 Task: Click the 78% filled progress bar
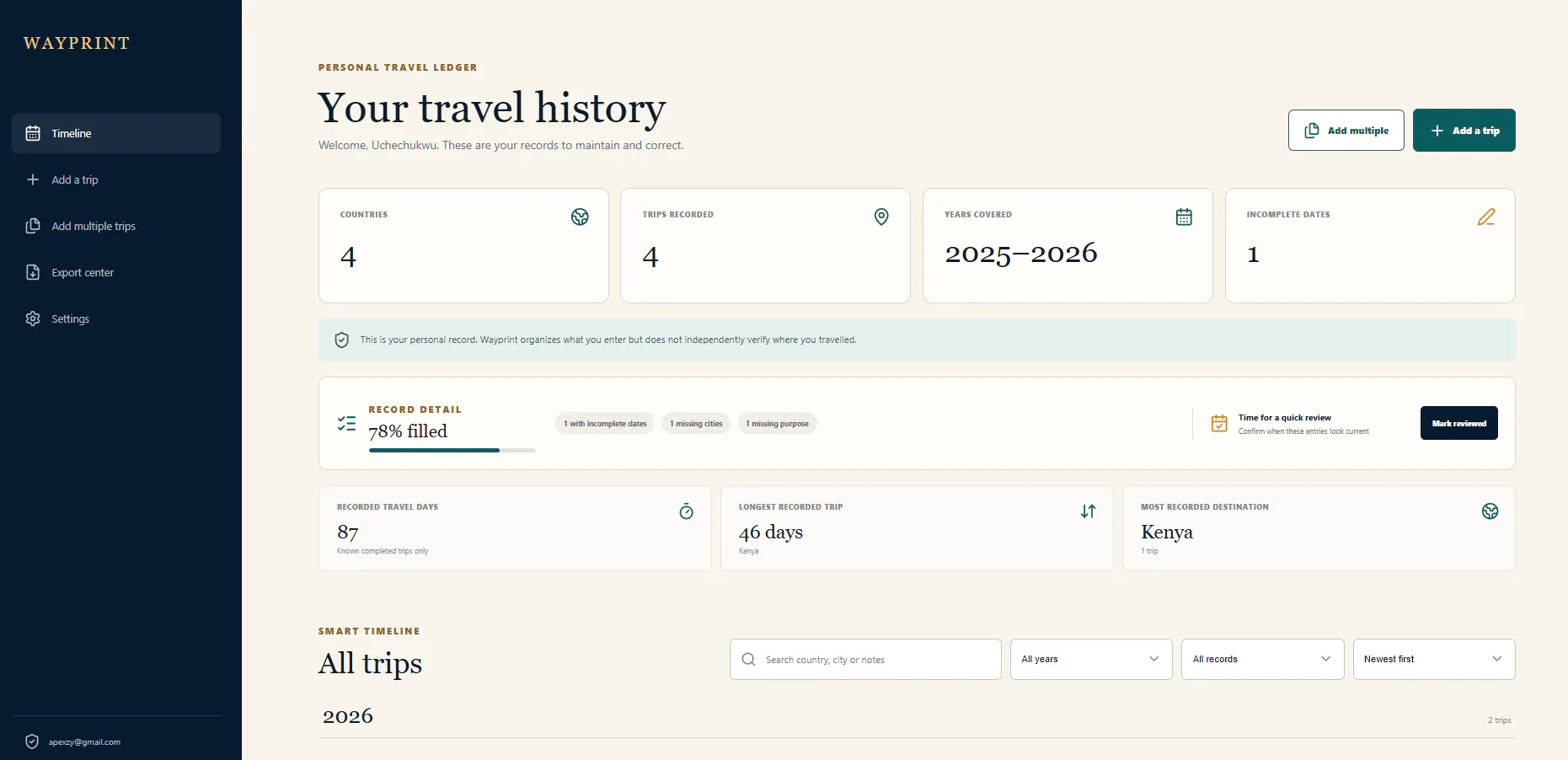click(452, 450)
